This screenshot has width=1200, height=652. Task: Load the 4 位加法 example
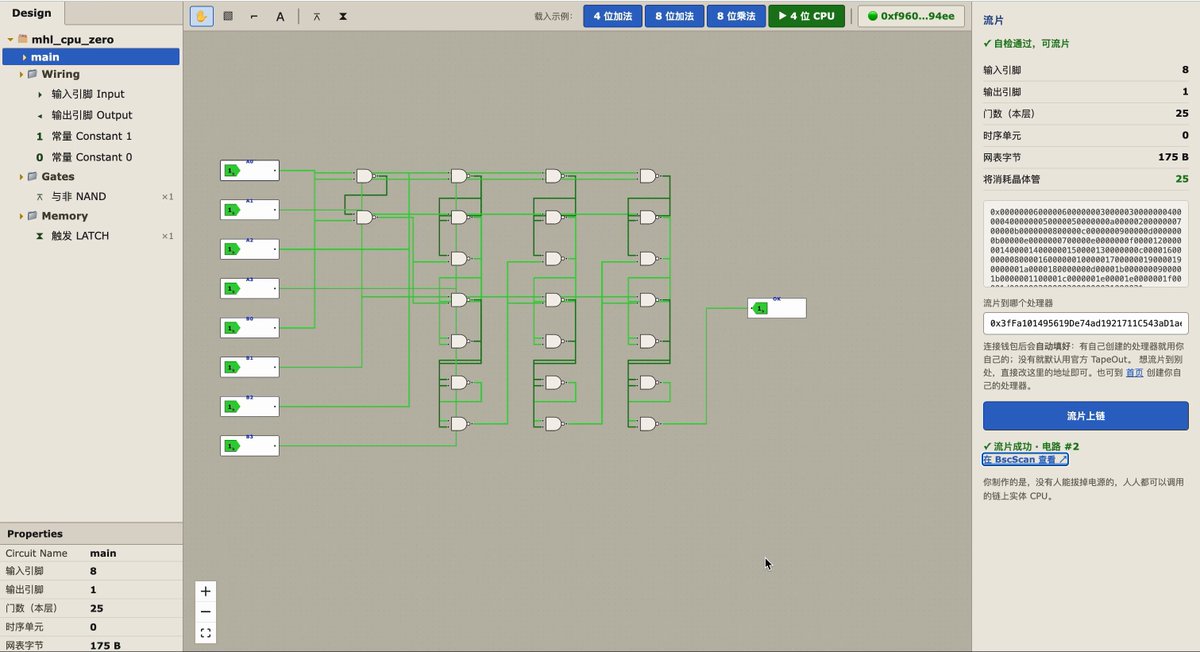click(x=613, y=16)
